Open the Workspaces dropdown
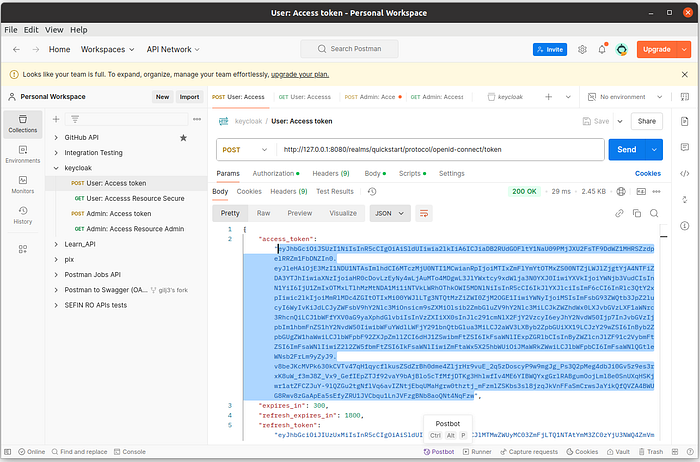This screenshot has width=700, height=462. coord(107,49)
